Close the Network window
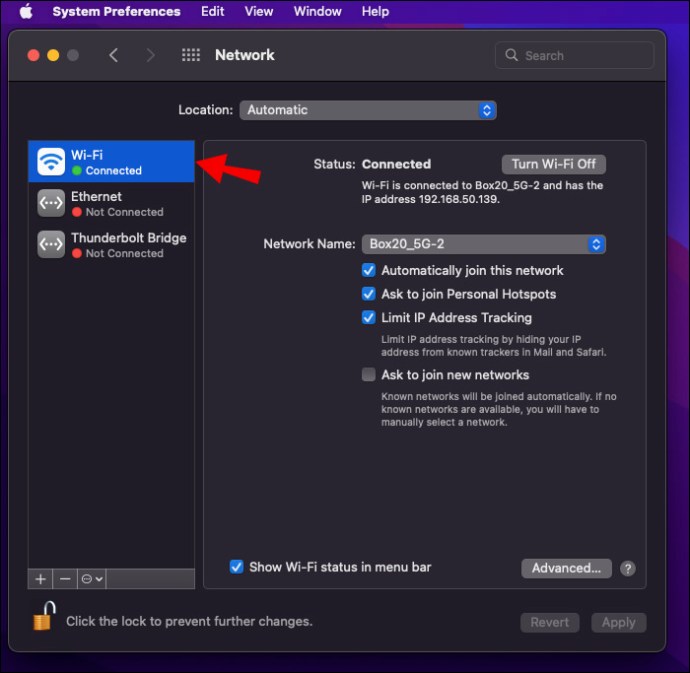Image resolution: width=690 pixels, height=673 pixels. 33,55
